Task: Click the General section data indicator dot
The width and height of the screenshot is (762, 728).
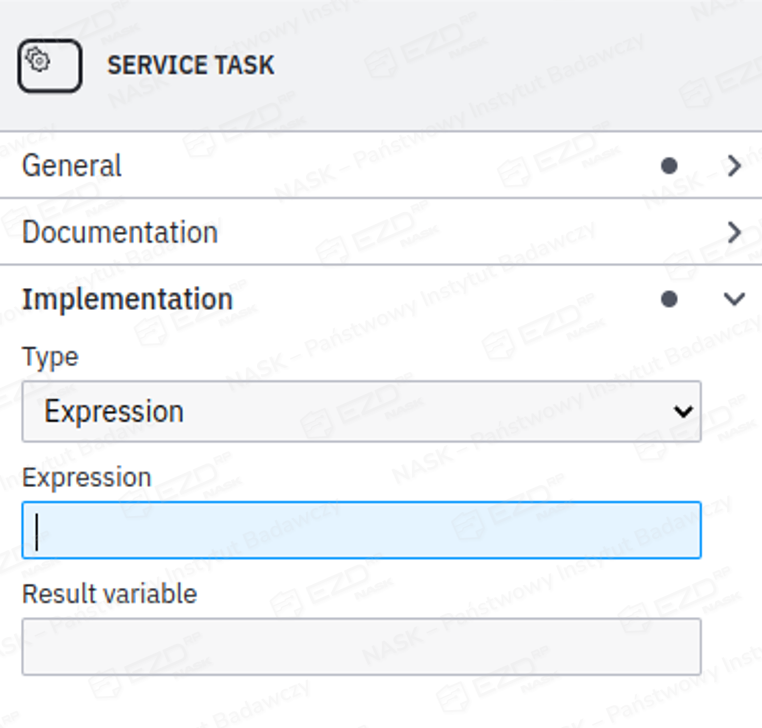Action: click(669, 166)
